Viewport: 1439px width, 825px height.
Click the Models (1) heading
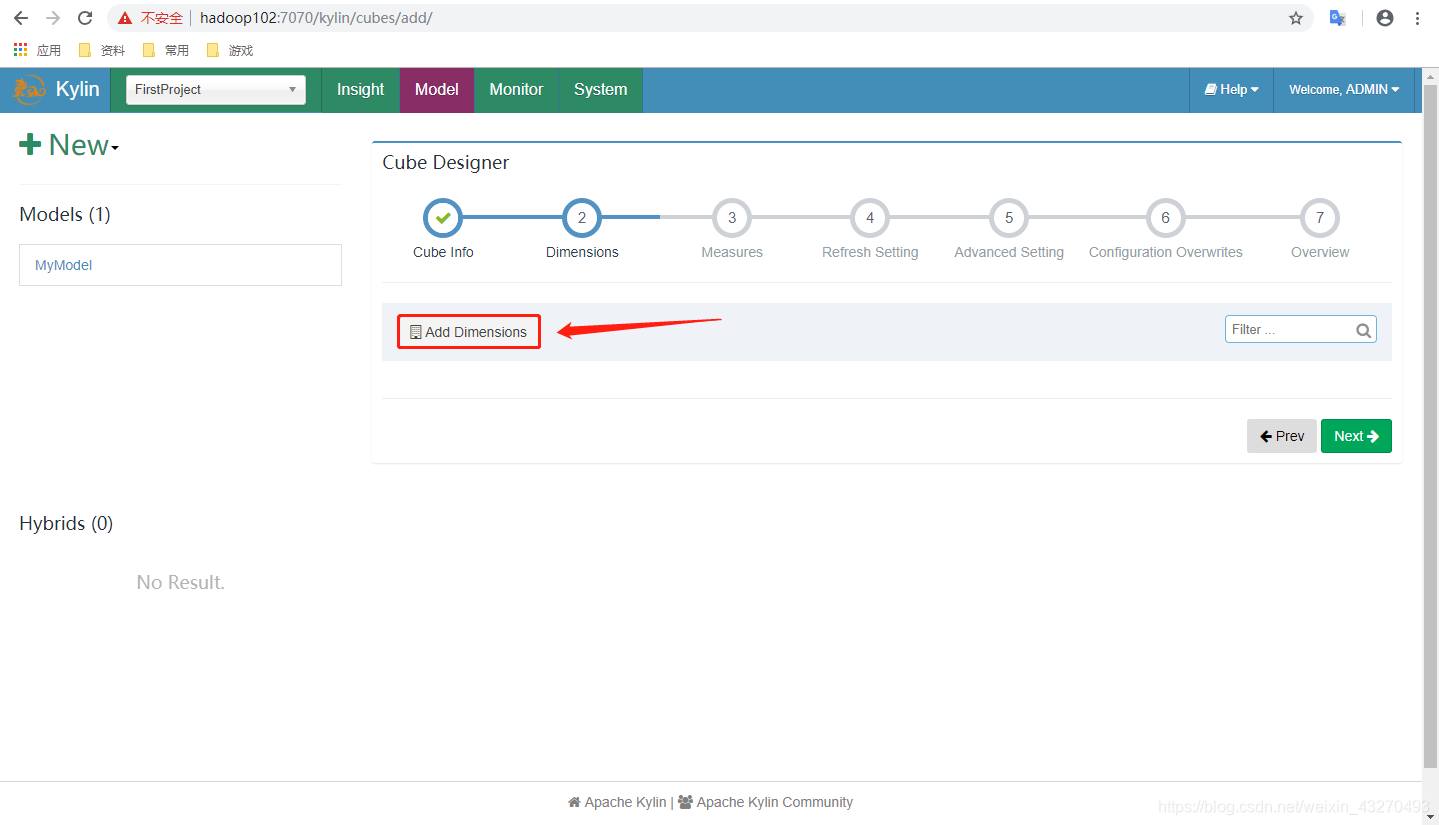point(65,215)
